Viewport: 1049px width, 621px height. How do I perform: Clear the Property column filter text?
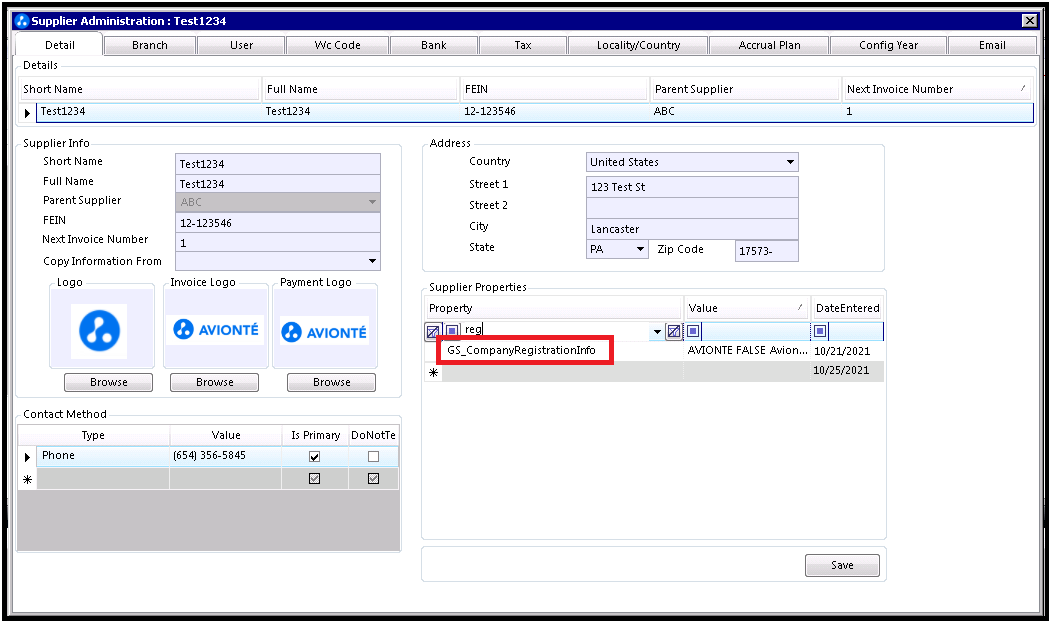tap(674, 331)
